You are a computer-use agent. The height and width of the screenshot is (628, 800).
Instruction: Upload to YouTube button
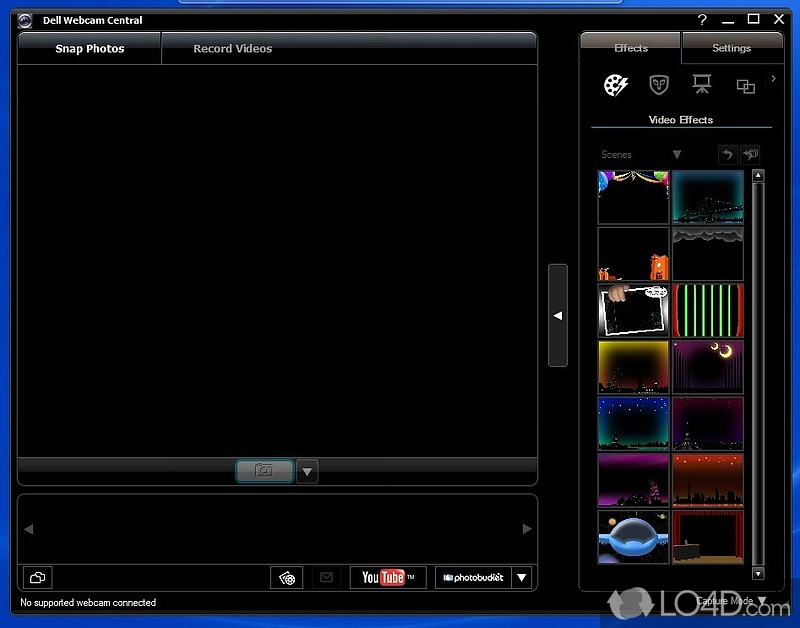point(388,577)
